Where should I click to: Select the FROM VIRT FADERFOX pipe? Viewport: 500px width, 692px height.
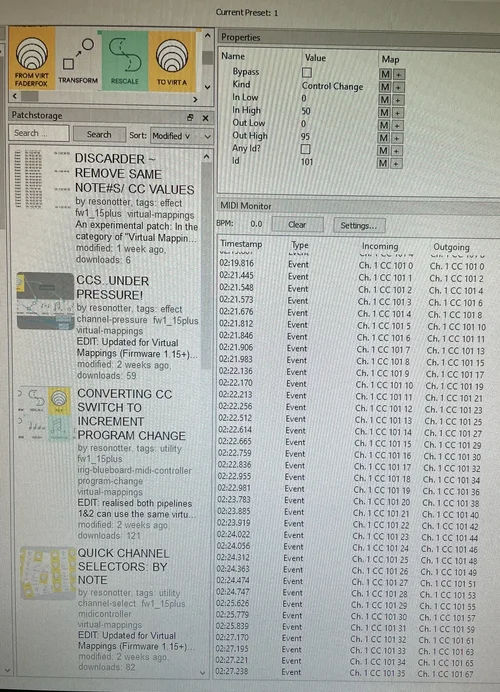click(x=32, y=58)
